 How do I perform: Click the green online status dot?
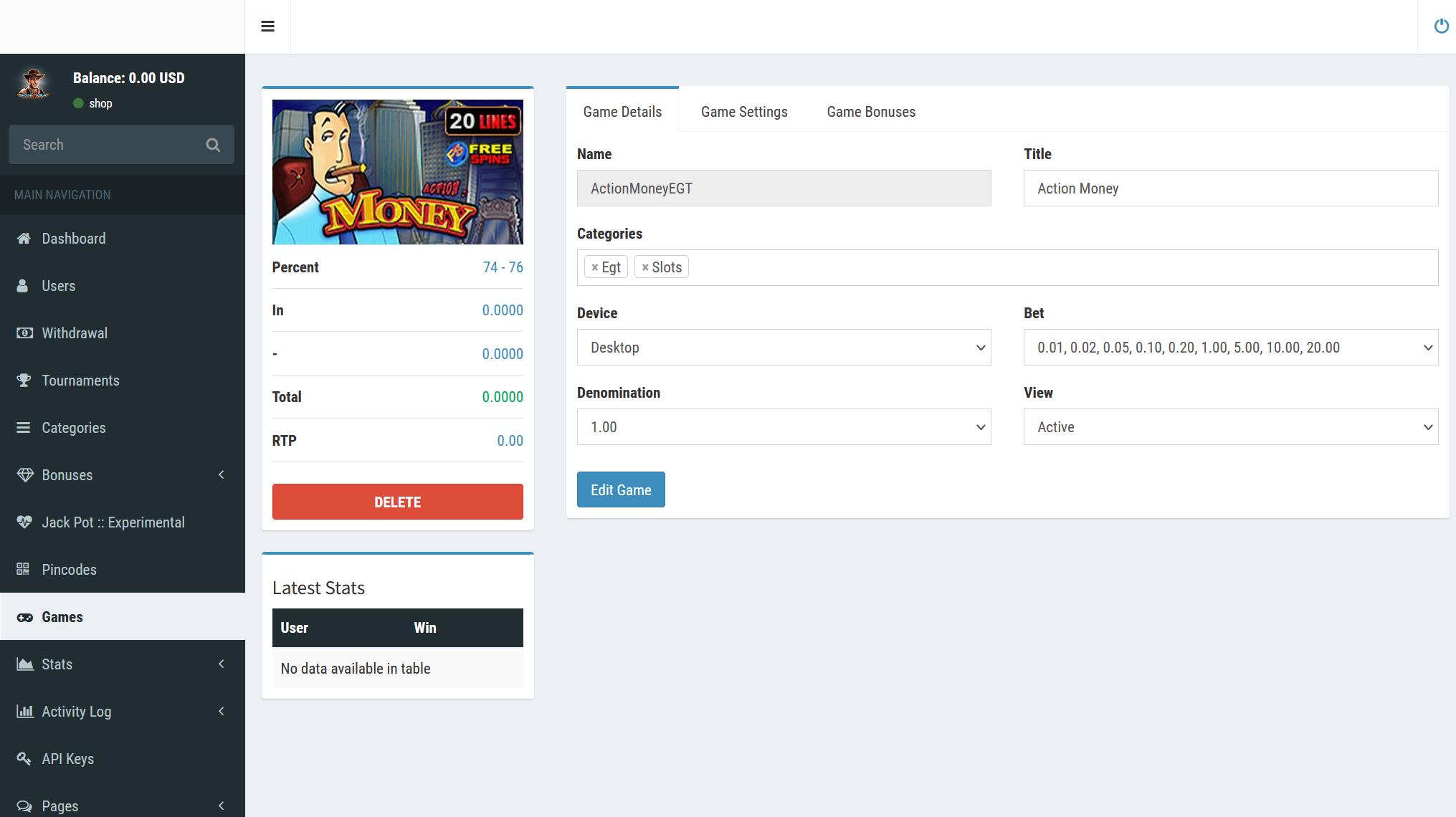pos(78,104)
